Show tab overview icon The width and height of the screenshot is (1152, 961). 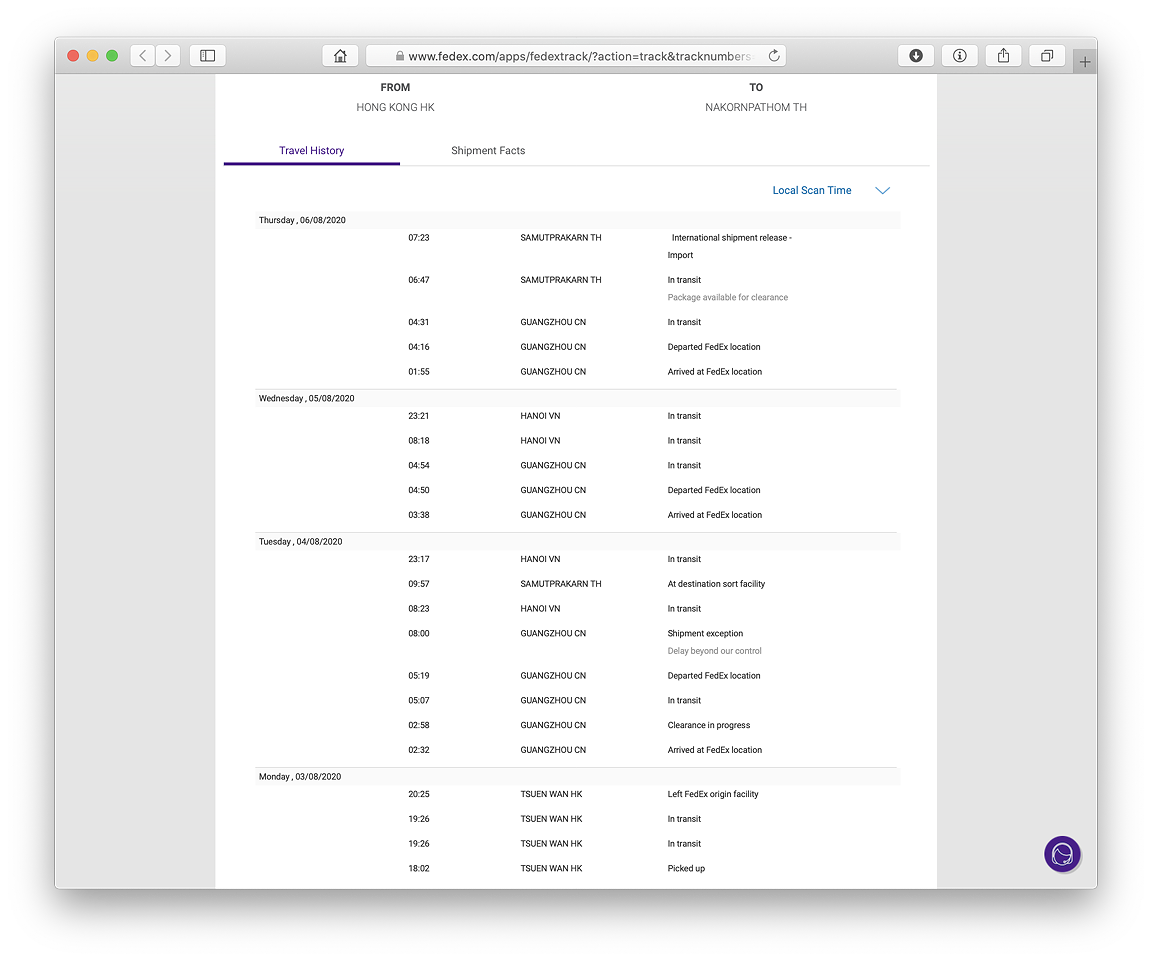point(1047,56)
